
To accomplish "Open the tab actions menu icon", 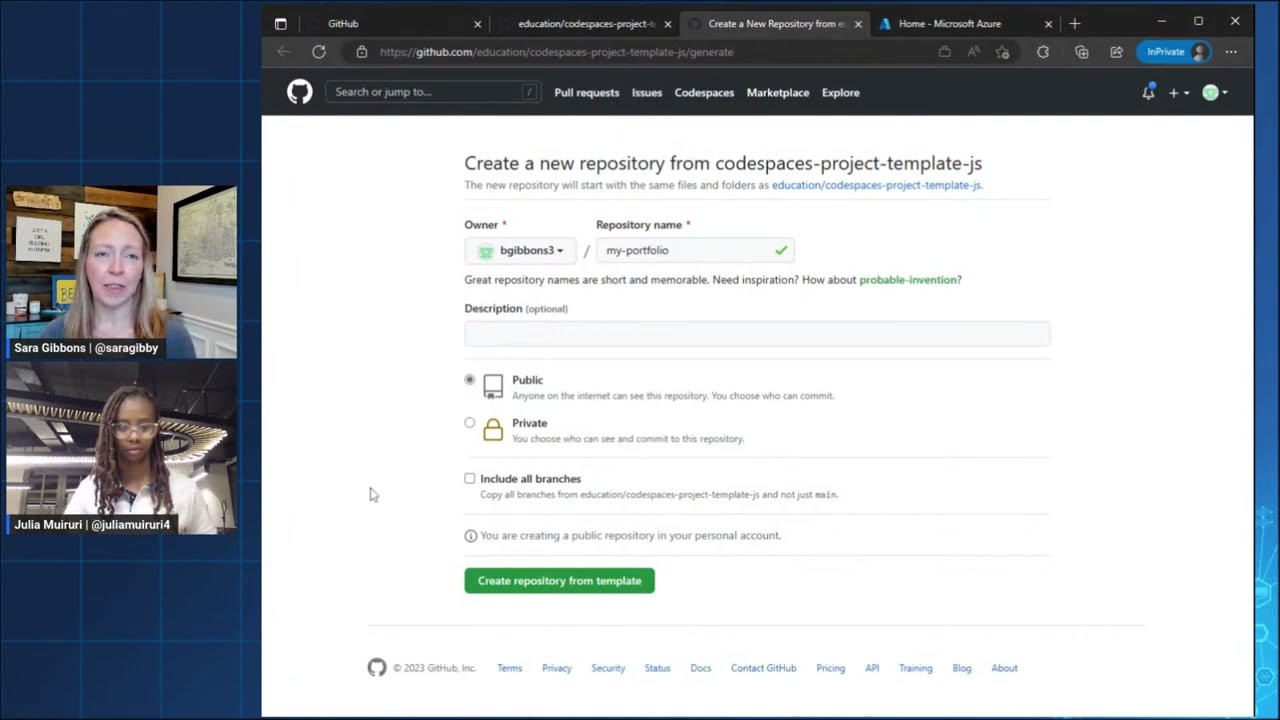I will point(280,23).
